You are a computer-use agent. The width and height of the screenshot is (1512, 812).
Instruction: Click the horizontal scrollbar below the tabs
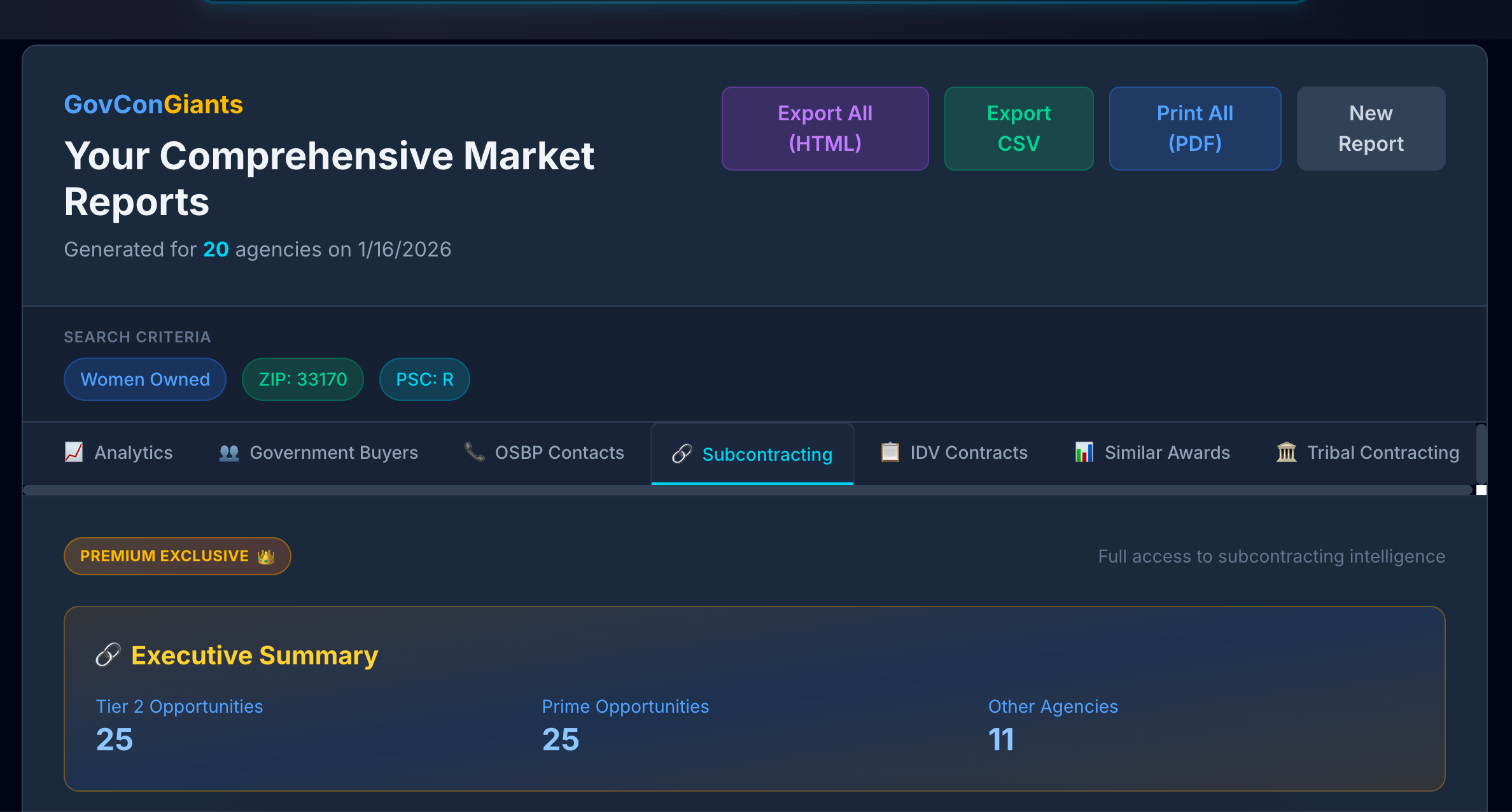point(751,489)
